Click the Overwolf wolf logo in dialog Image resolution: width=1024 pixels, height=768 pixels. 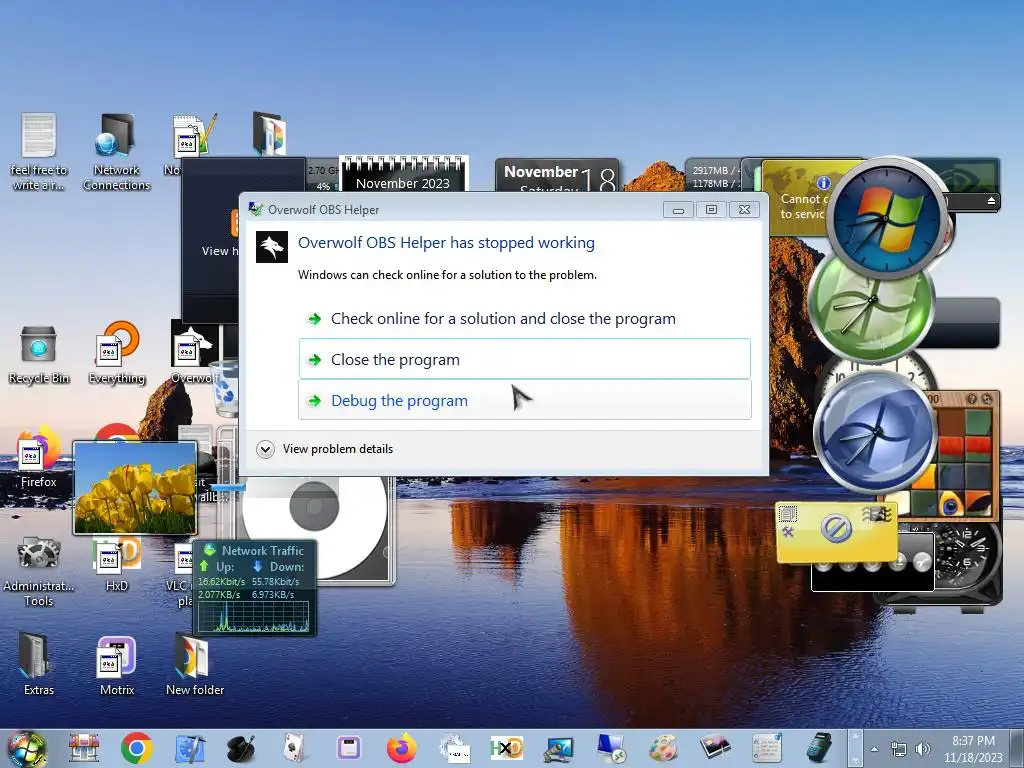(x=272, y=247)
